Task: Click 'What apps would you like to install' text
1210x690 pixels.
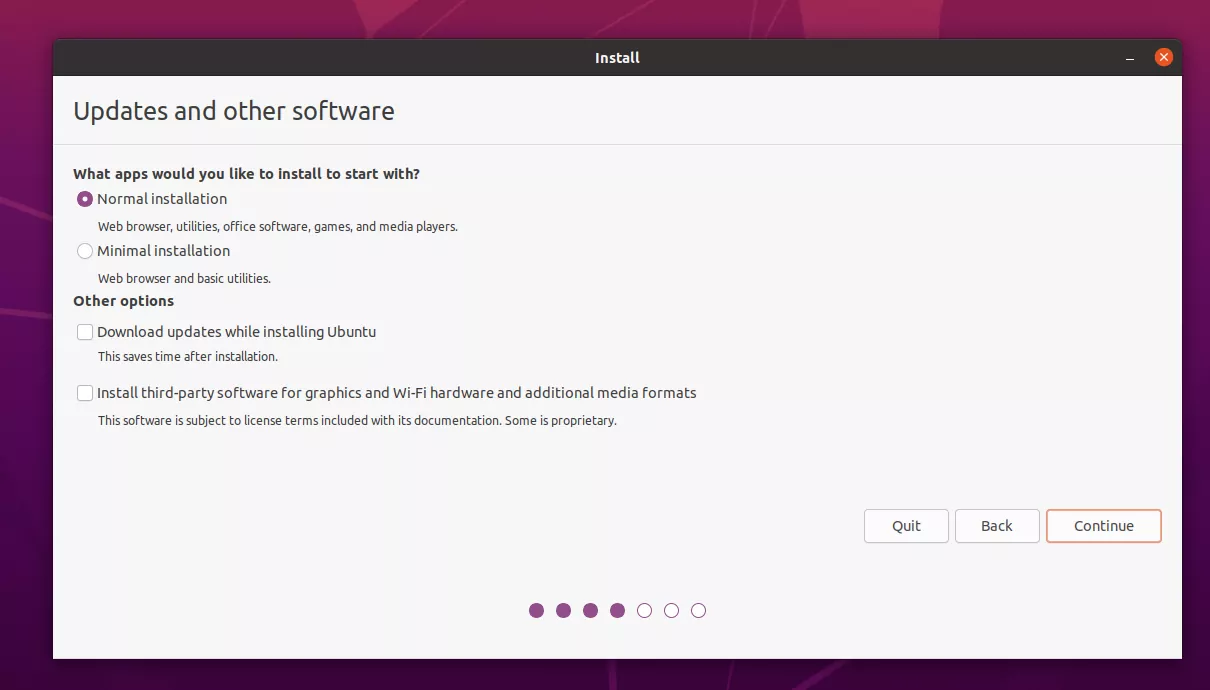Action: (x=246, y=174)
